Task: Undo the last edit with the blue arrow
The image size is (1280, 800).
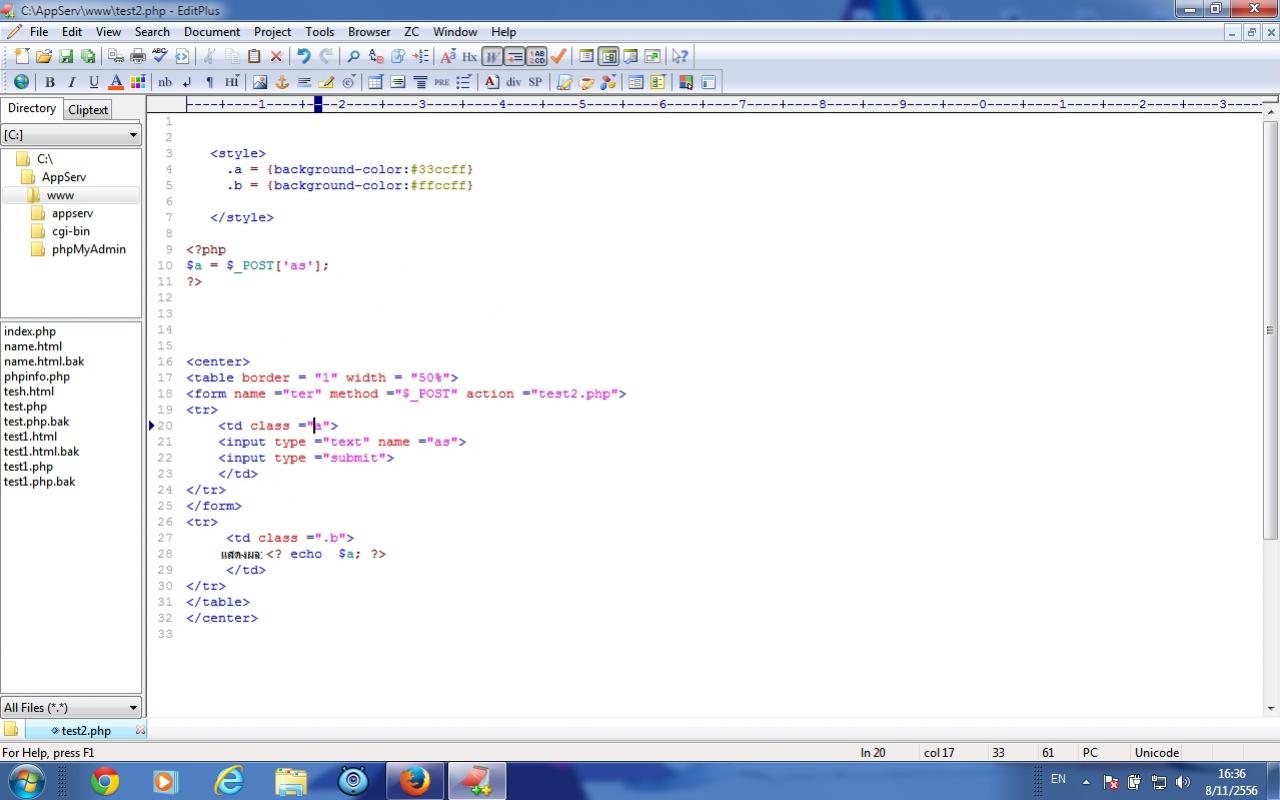Action: 304,56
